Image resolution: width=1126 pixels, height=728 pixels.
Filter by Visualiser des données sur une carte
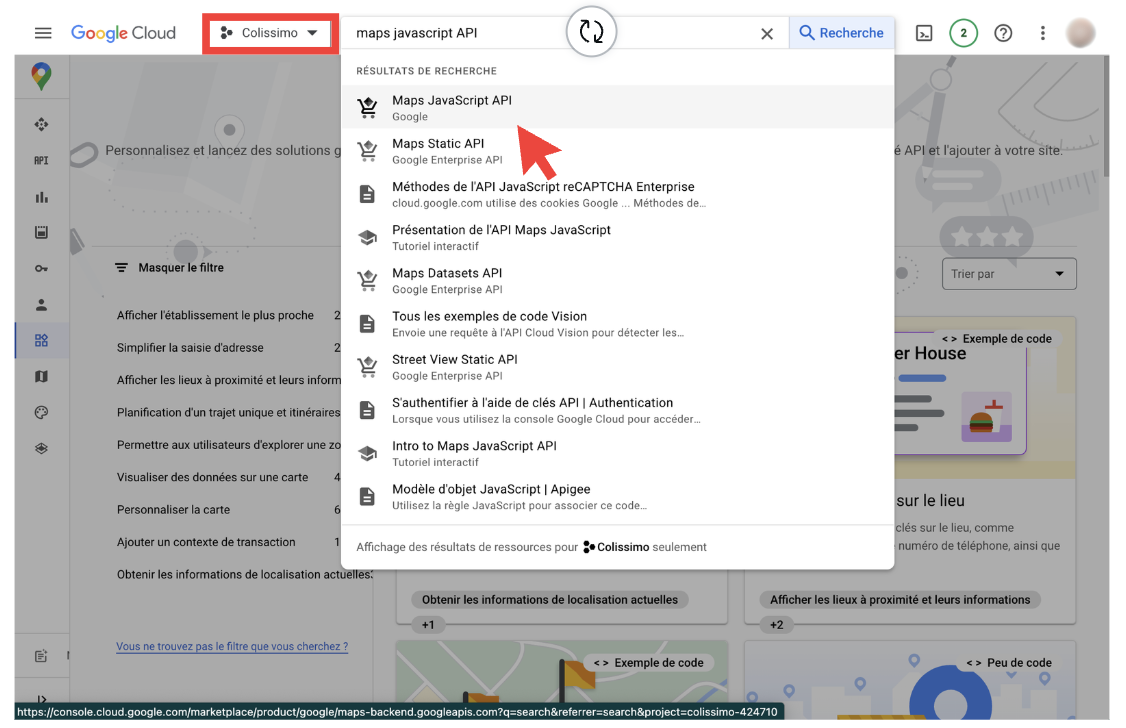click(213, 477)
